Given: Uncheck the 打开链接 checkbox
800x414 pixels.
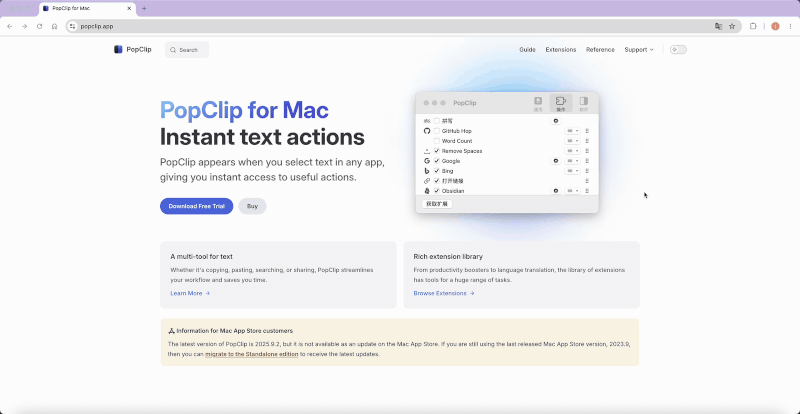Looking at the screenshot, I should [437, 181].
